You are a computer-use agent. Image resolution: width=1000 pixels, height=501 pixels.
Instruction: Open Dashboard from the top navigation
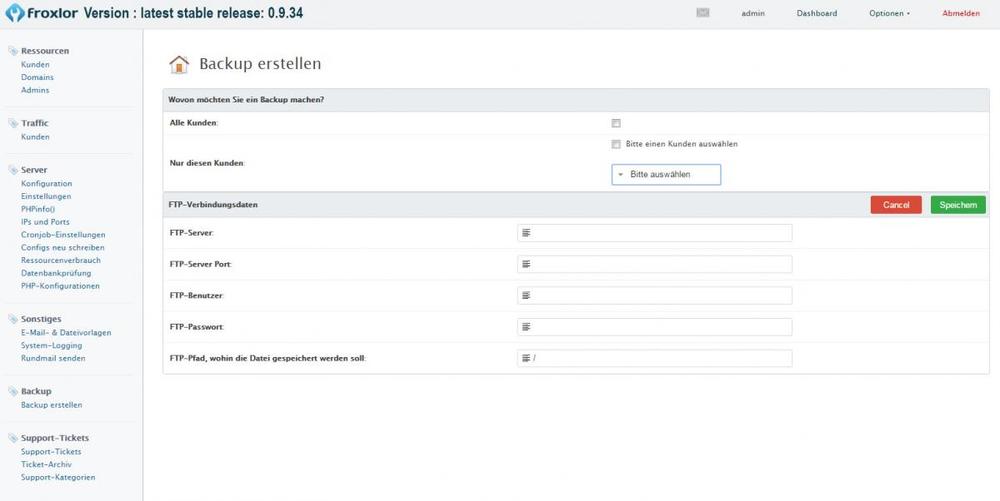[816, 14]
